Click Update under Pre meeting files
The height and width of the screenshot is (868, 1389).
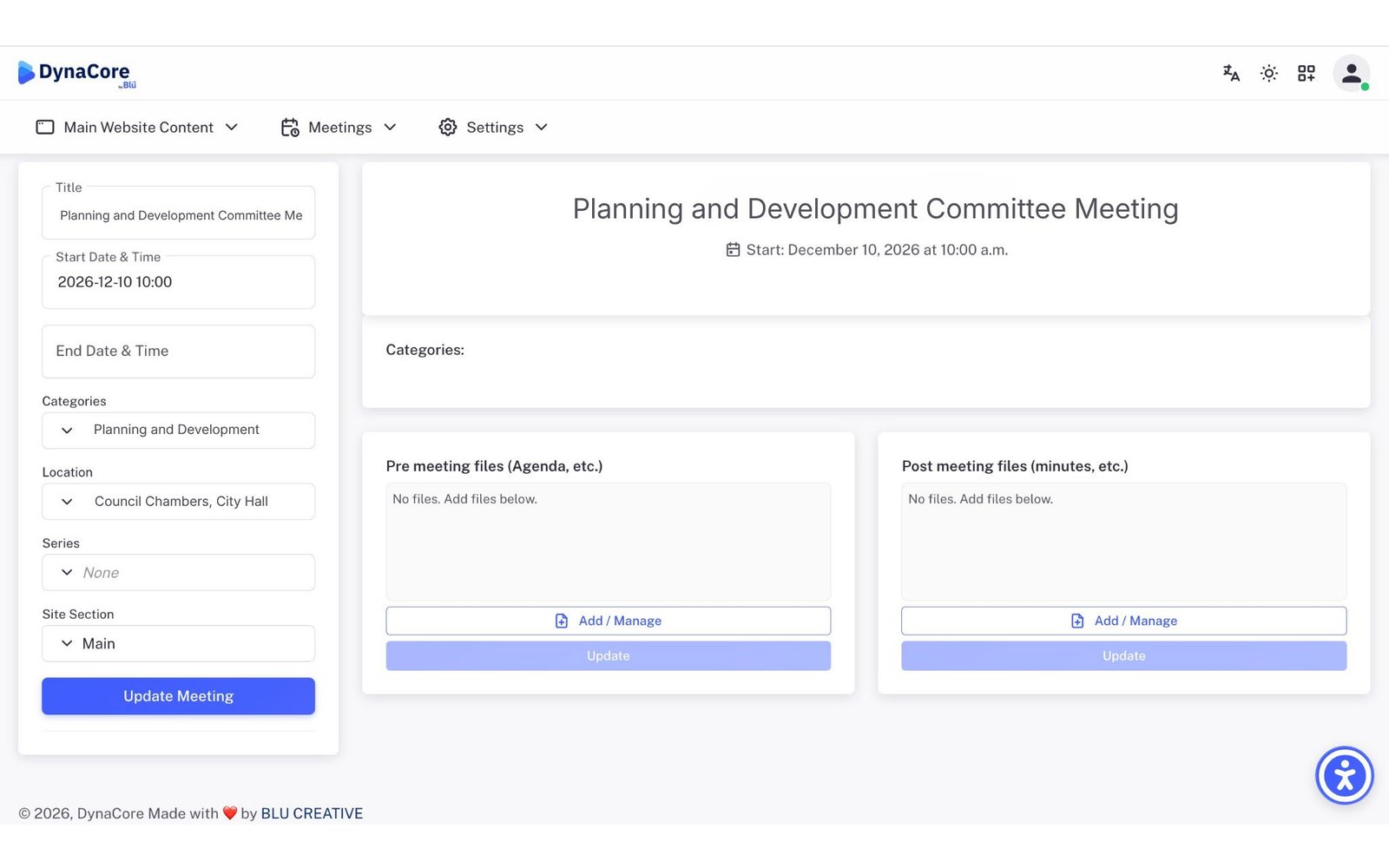pyautogui.click(x=608, y=656)
